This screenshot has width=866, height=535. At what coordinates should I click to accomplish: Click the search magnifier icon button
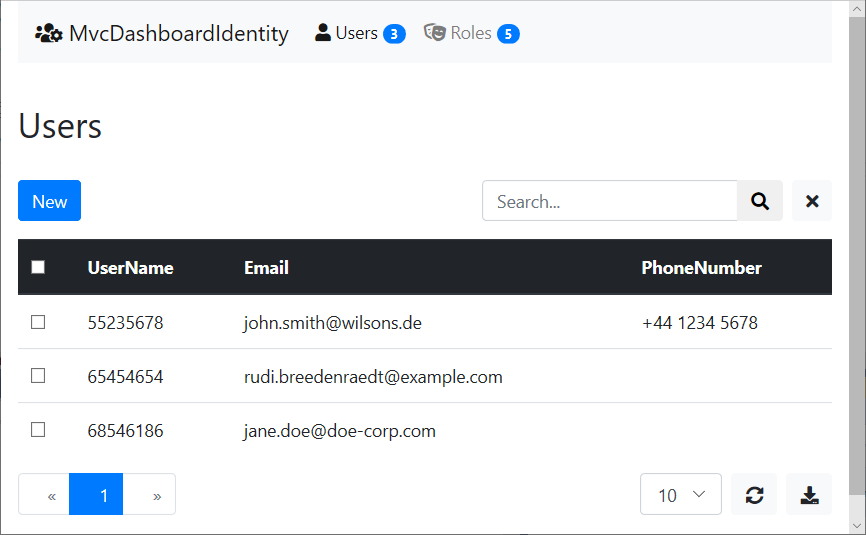click(x=760, y=201)
